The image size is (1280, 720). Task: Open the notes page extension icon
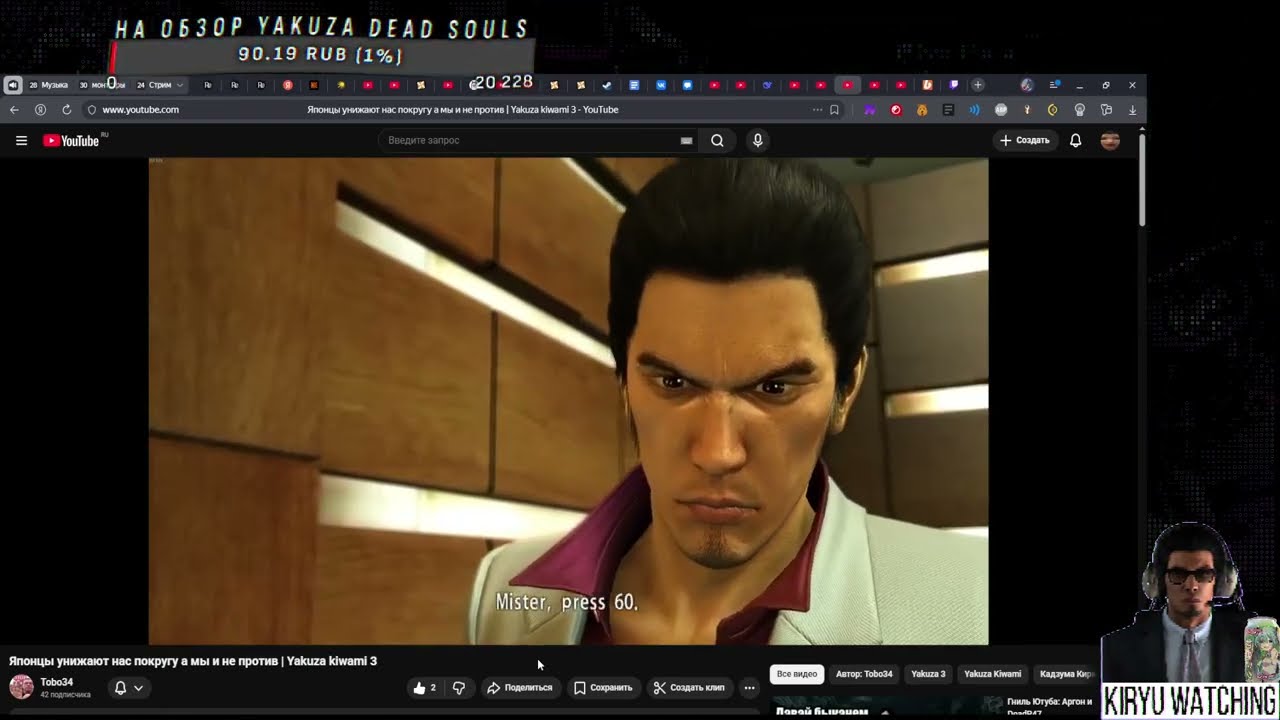[948, 110]
